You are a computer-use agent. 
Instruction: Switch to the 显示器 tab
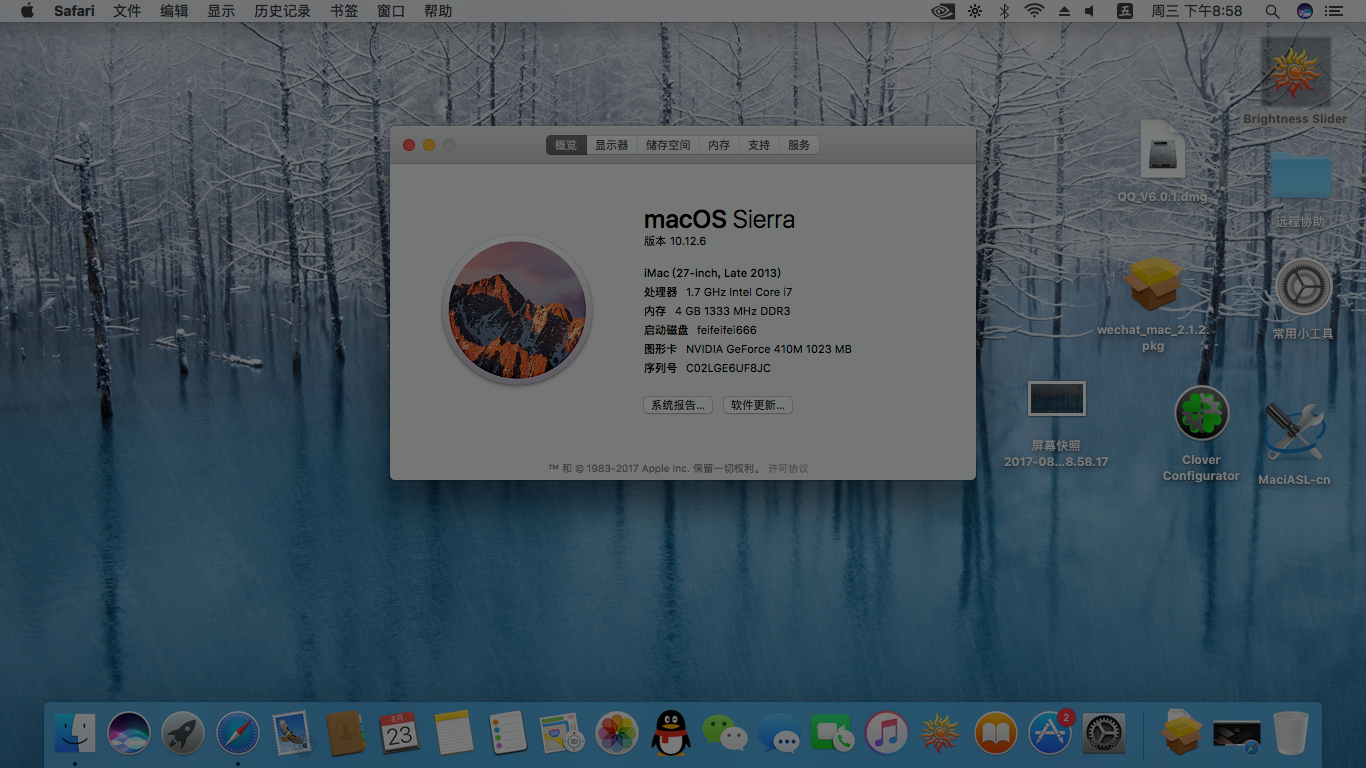[612, 145]
